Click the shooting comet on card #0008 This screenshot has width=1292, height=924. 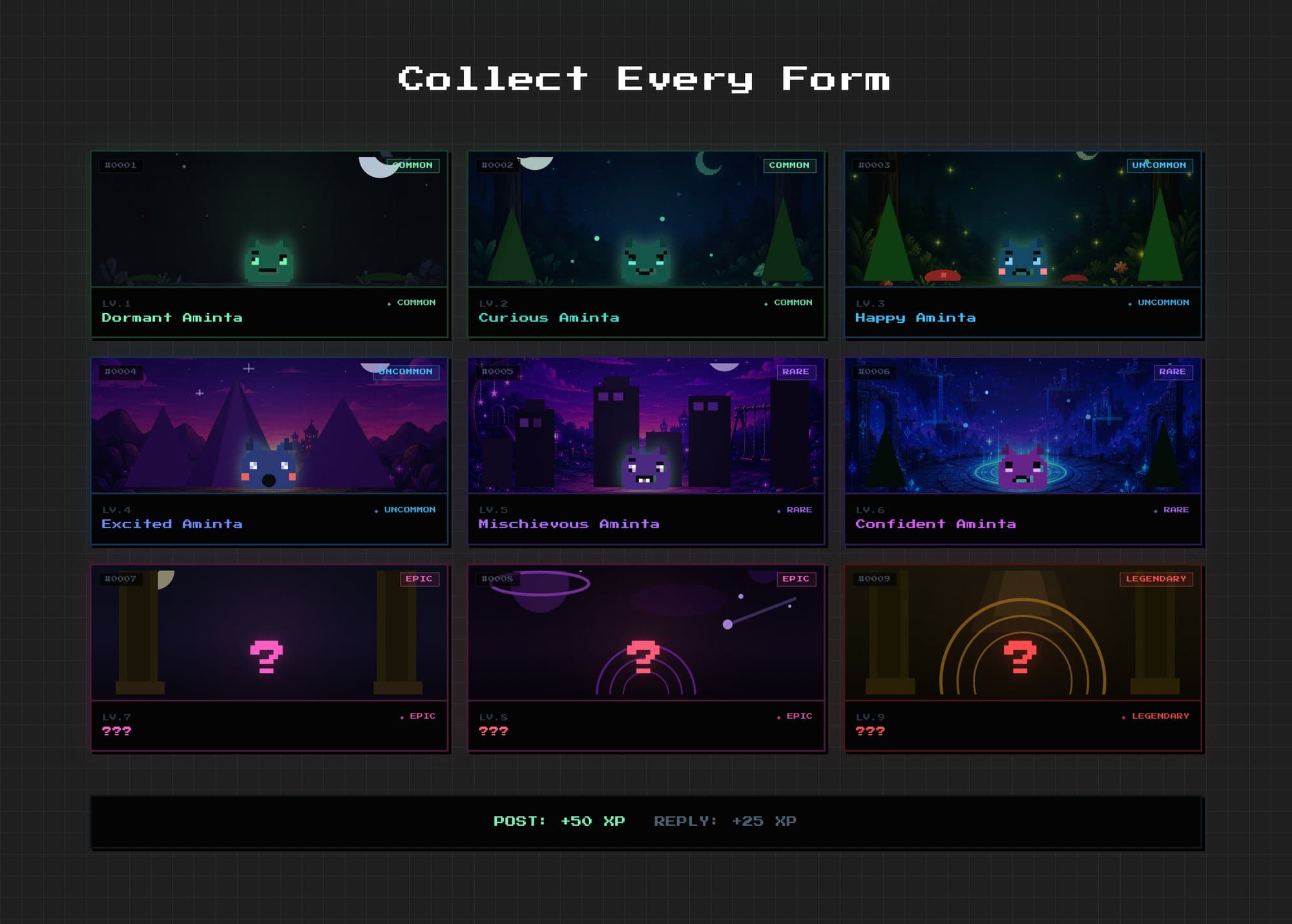pos(759,612)
